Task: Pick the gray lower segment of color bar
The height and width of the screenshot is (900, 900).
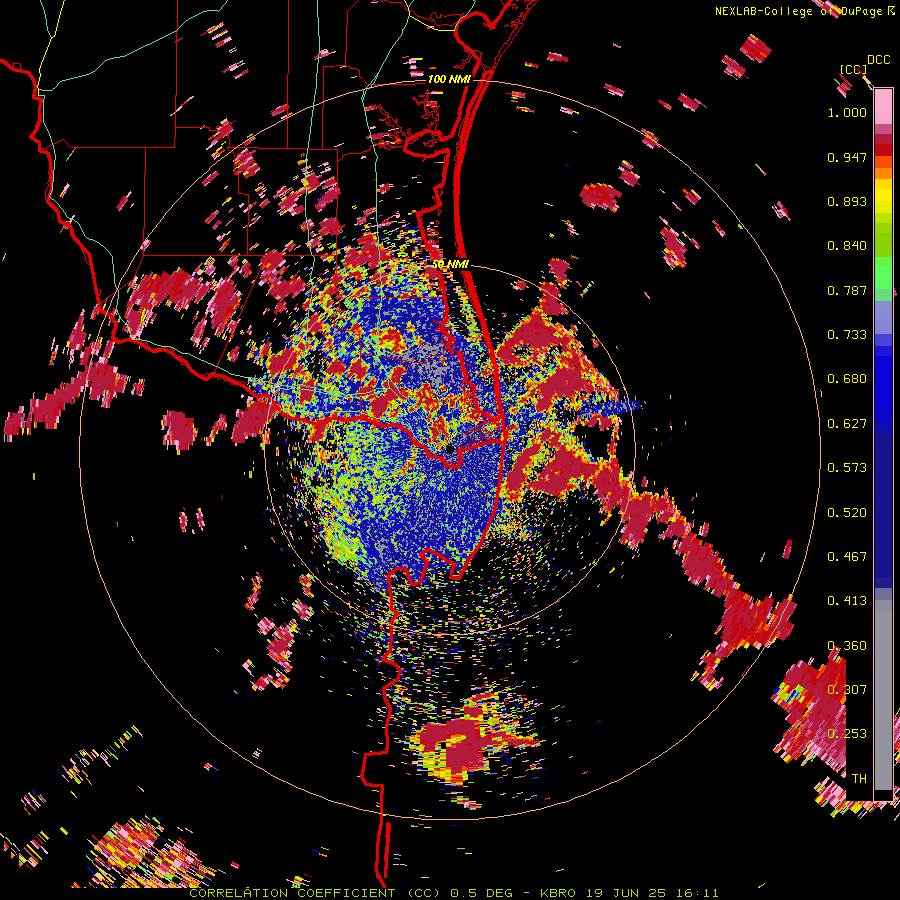Action: (883, 695)
